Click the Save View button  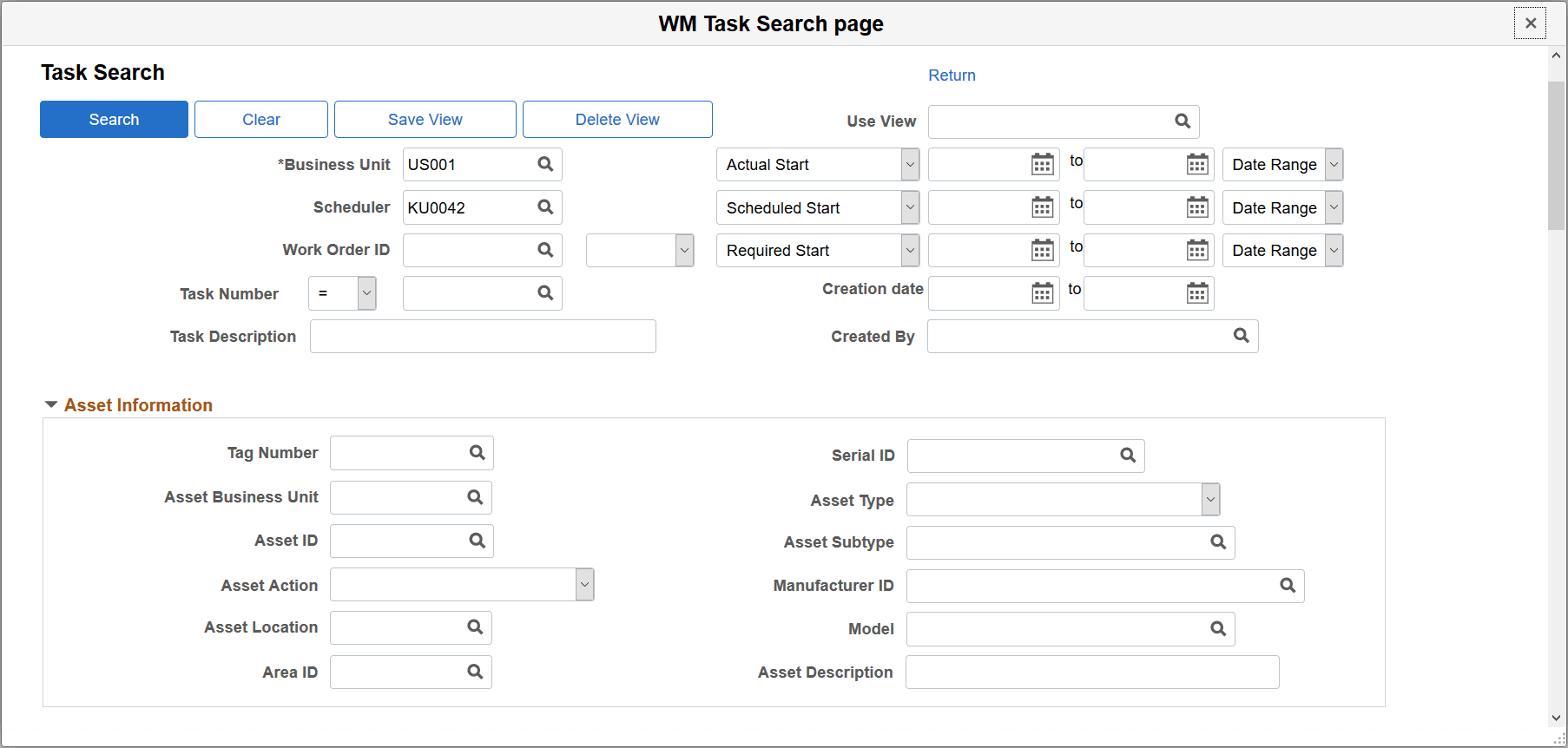pyautogui.click(x=425, y=119)
